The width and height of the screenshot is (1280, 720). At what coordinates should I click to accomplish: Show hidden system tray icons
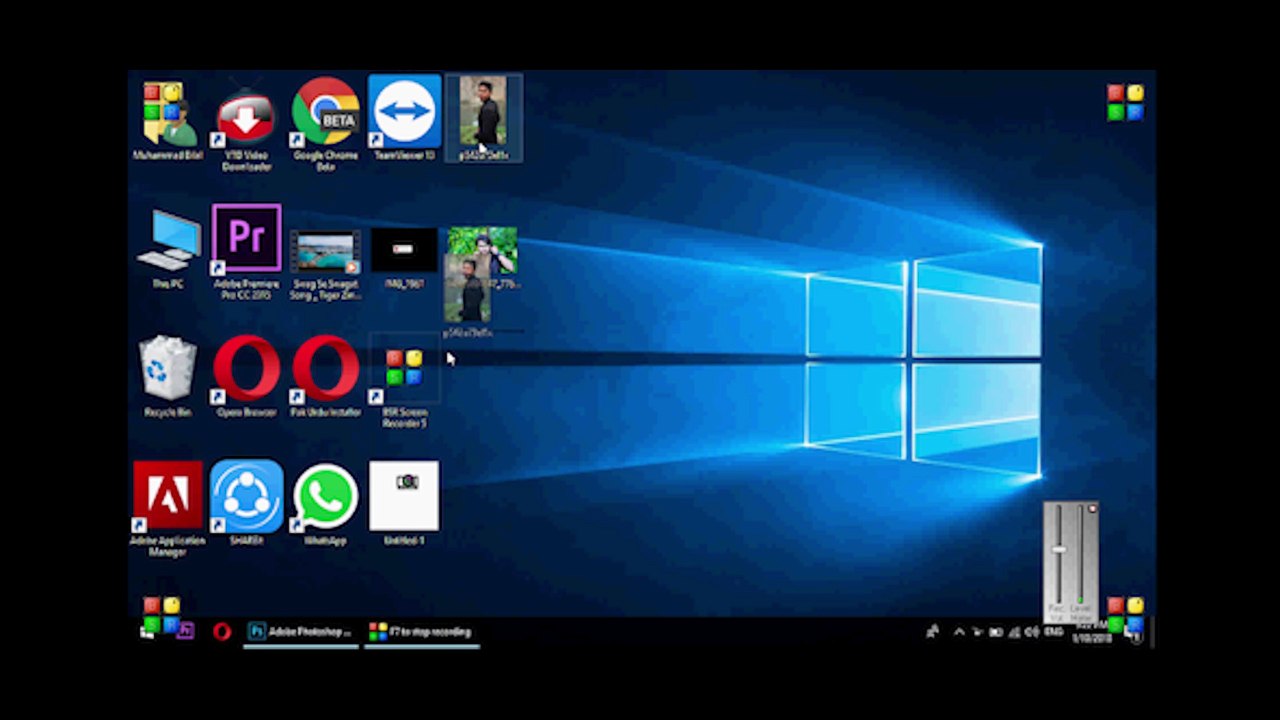click(958, 632)
